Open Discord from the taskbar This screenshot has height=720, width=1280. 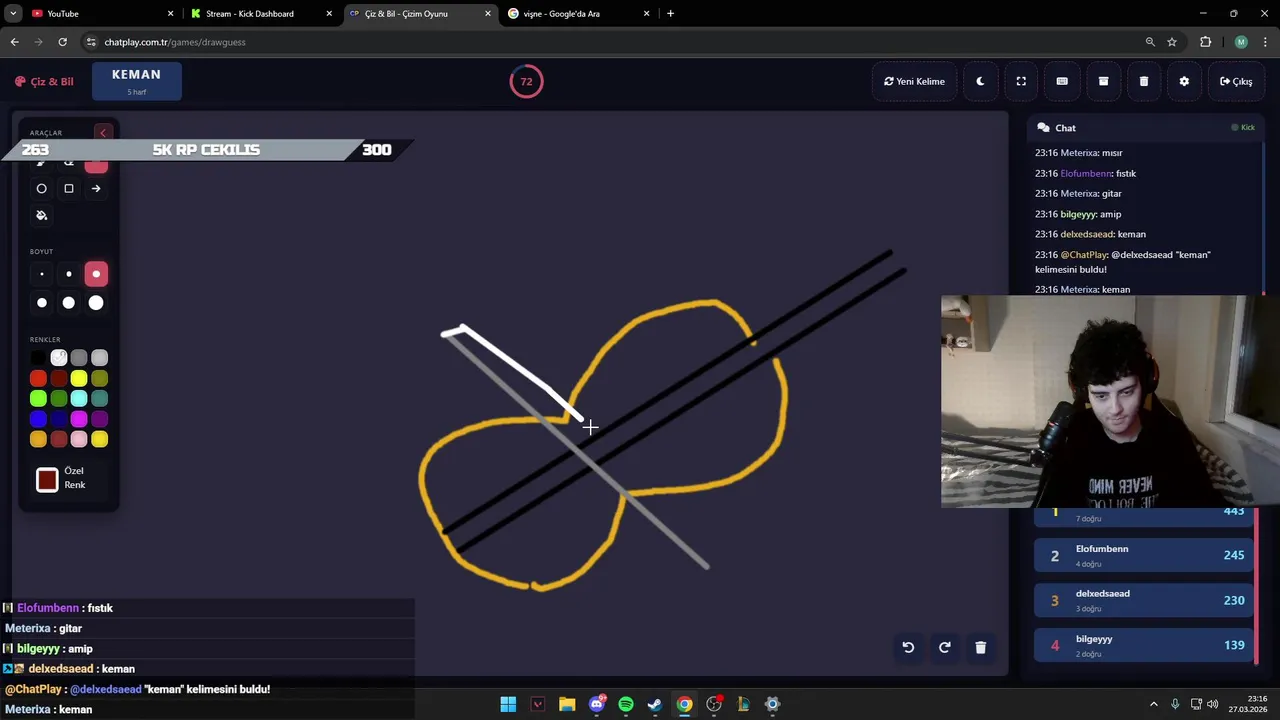[x=597, y=704]
